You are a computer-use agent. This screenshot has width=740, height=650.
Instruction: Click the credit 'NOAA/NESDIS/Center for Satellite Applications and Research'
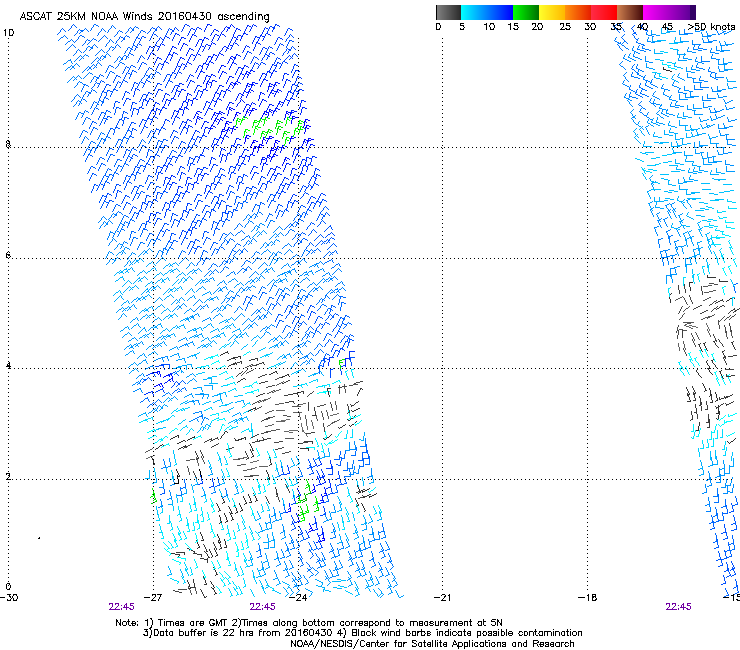coord(432,643)
